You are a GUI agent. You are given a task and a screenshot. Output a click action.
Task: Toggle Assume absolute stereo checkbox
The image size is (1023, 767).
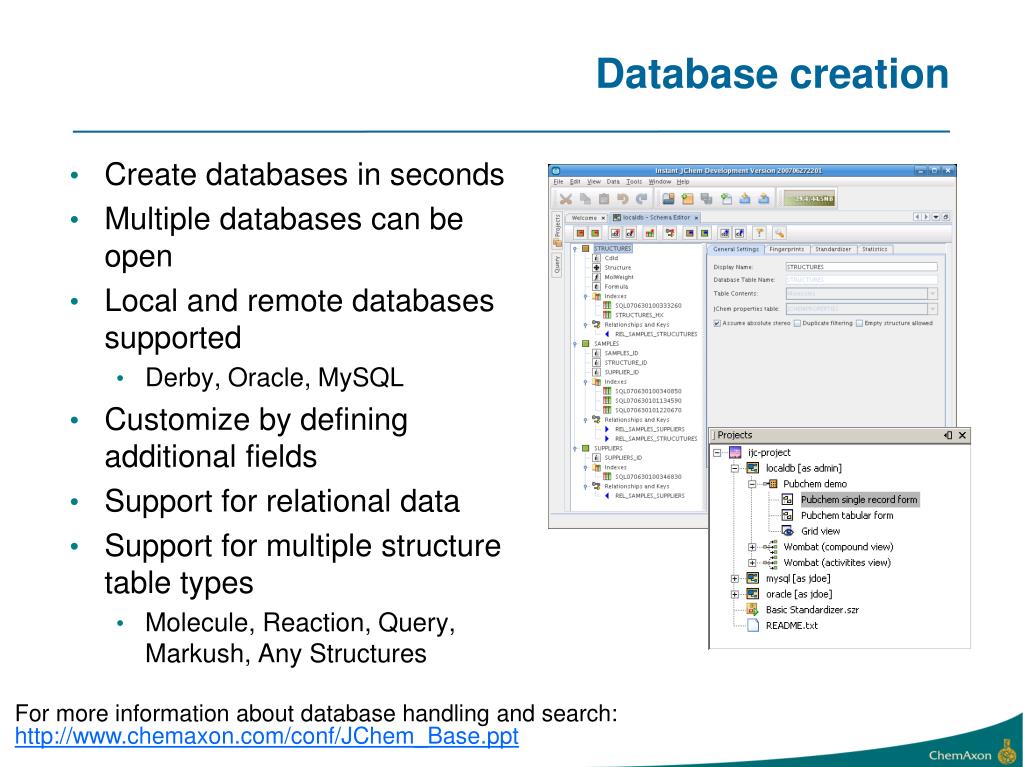point(717,323)
